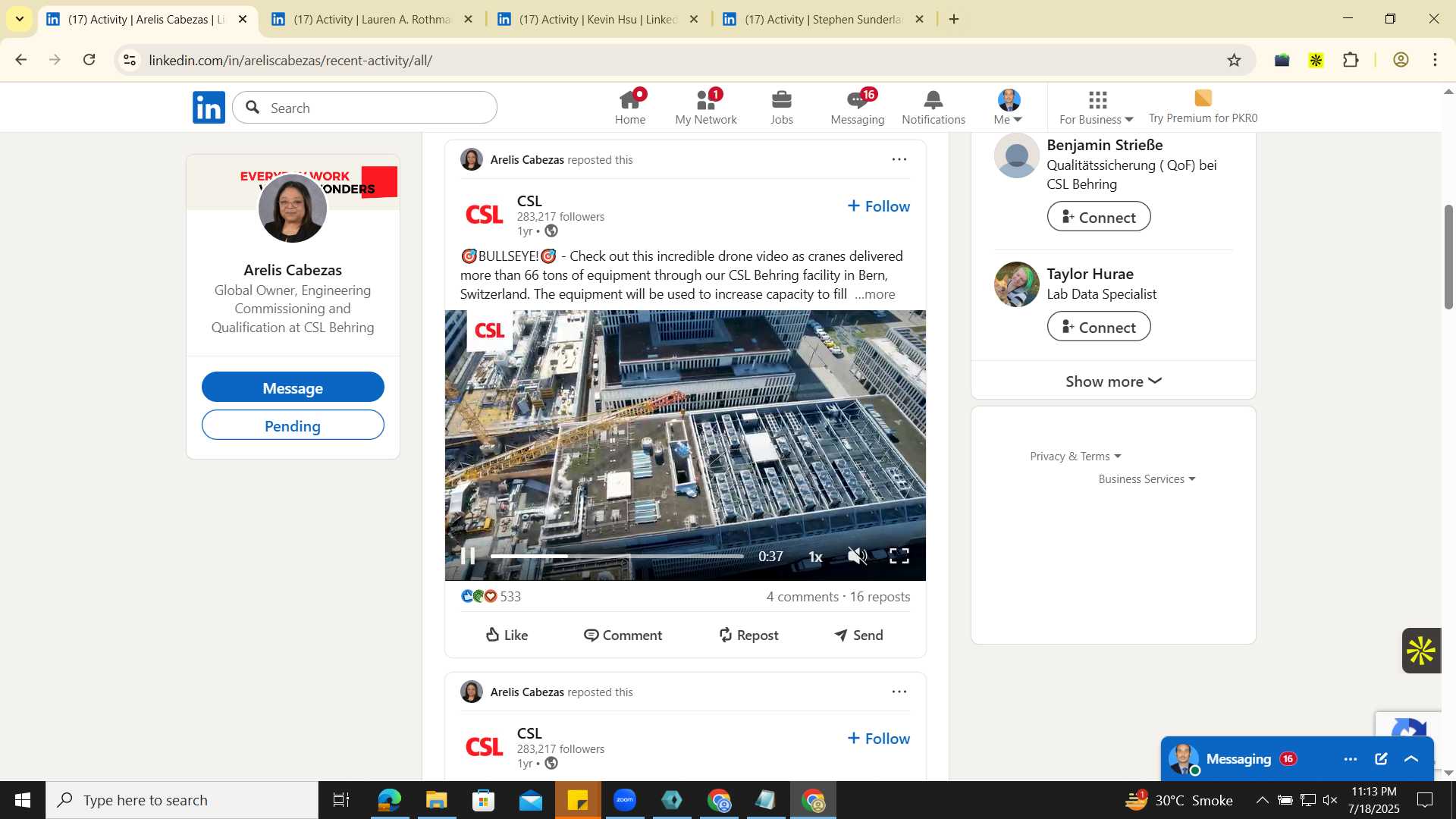Open the Try Premium for PKR0 link

pyautogui.click(x=1203, y=108)
